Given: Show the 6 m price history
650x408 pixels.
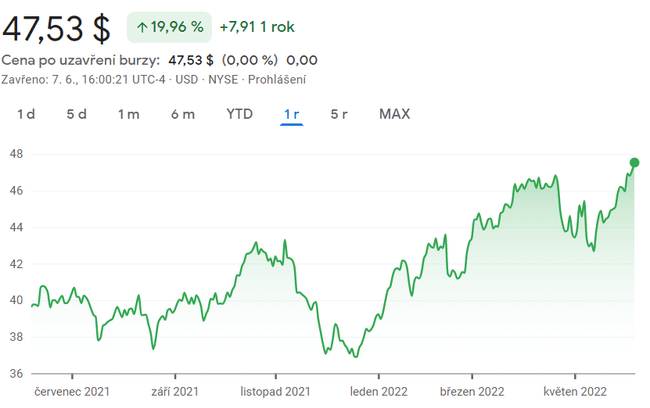Looking at the screenshot, I should (183, 114).
